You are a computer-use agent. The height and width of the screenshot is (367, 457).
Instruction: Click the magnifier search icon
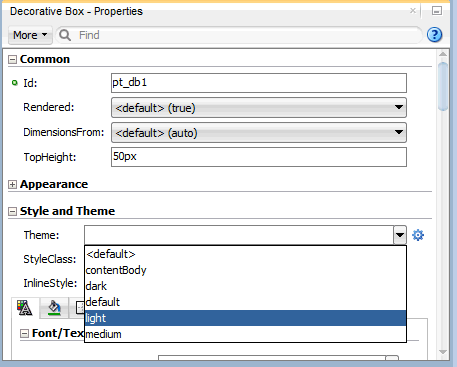coord(65,35)
